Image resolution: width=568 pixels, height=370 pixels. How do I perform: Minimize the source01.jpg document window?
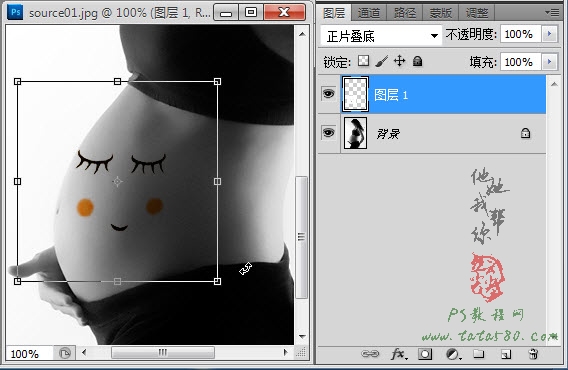pos(226,13)
